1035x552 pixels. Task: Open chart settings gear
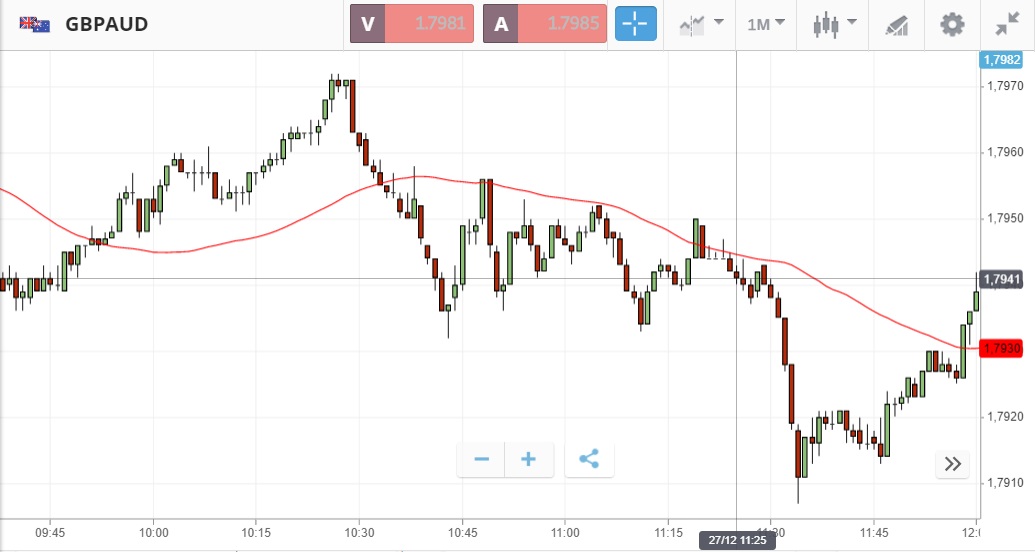click(952, 24)
